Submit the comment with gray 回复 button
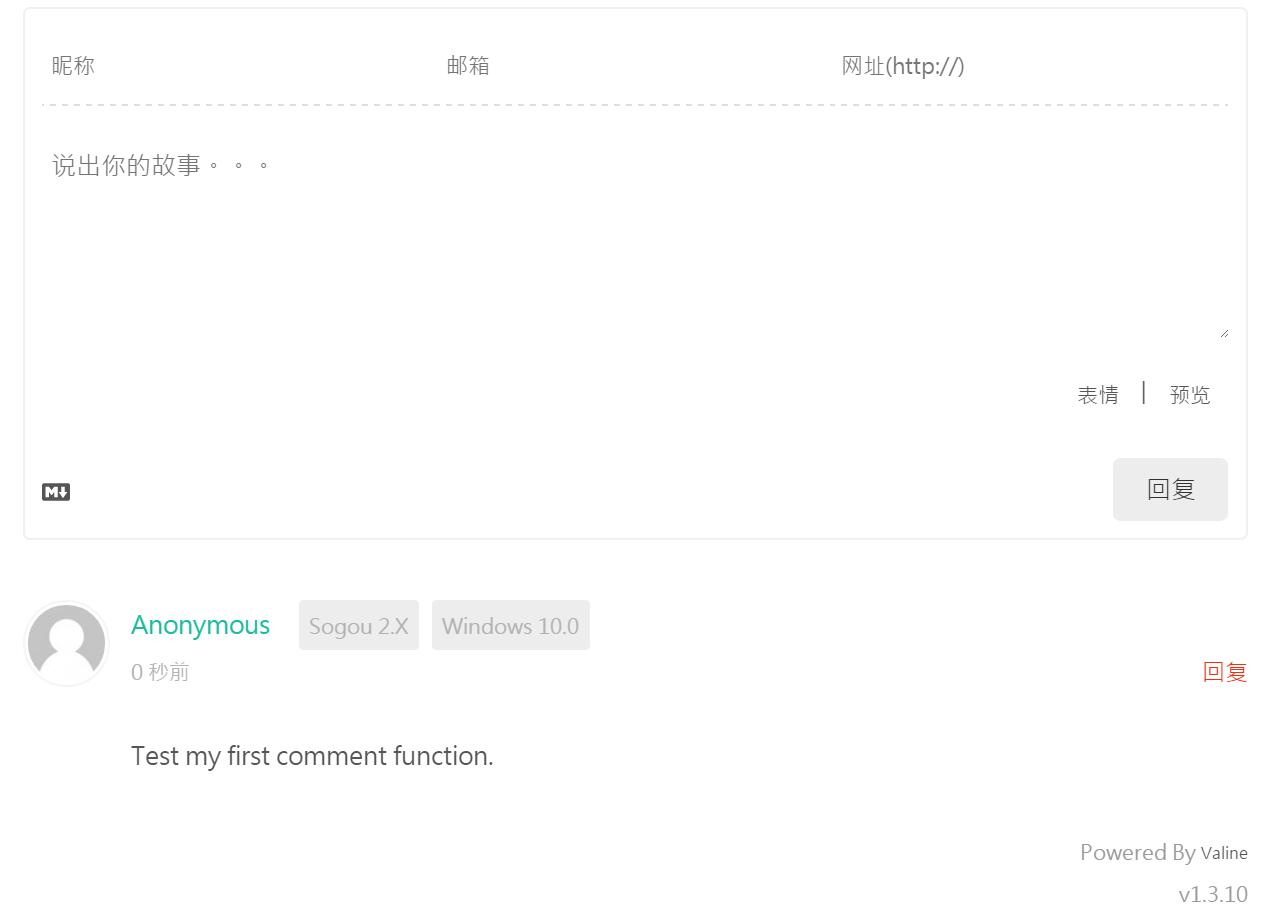The image size is (1263, 908). [1170, 489]
